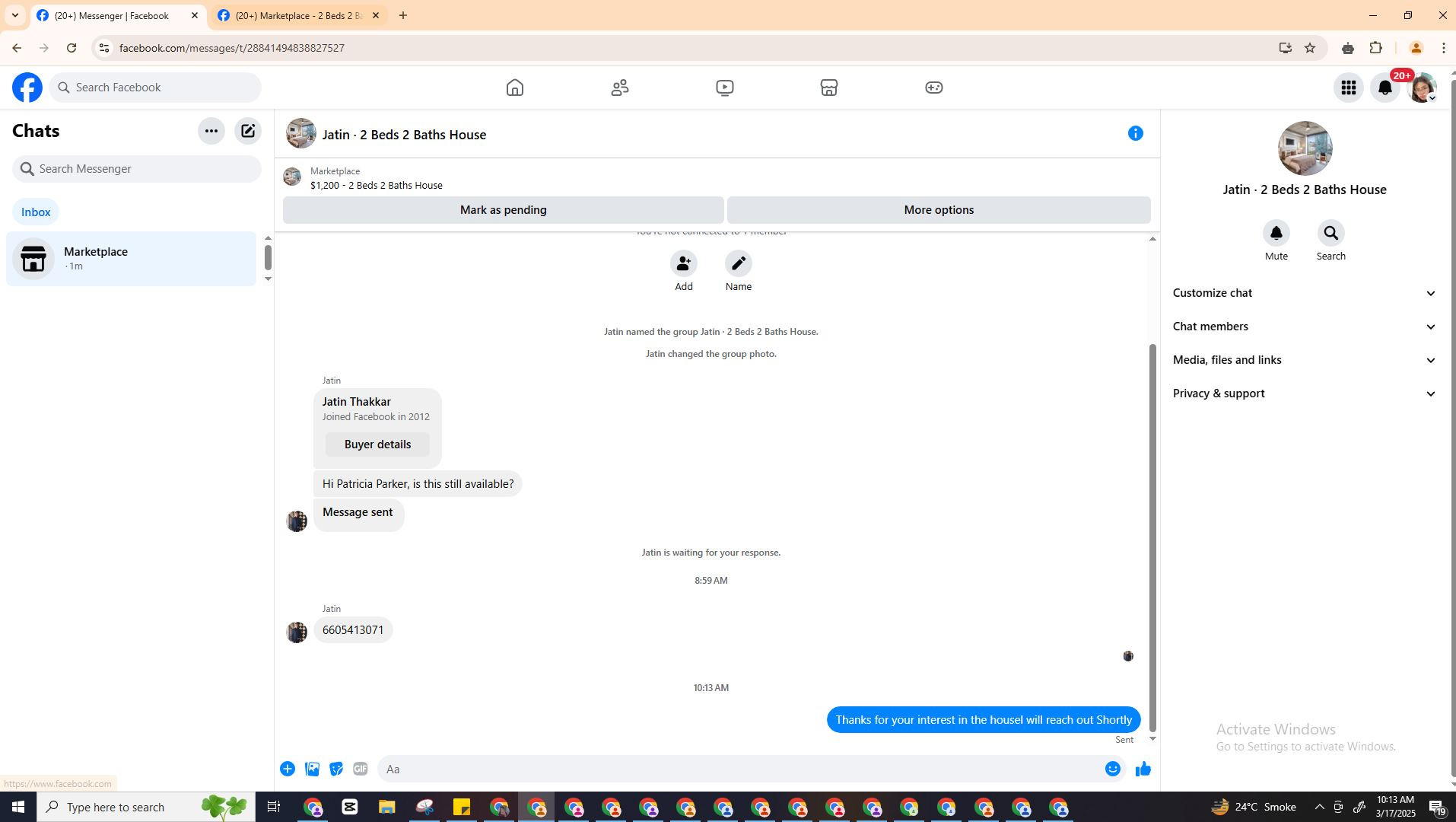Screen dimensions: 1456x822
Task: Click the 'Hi Patricia Parker' message bubble
Action: click(418, 484)
